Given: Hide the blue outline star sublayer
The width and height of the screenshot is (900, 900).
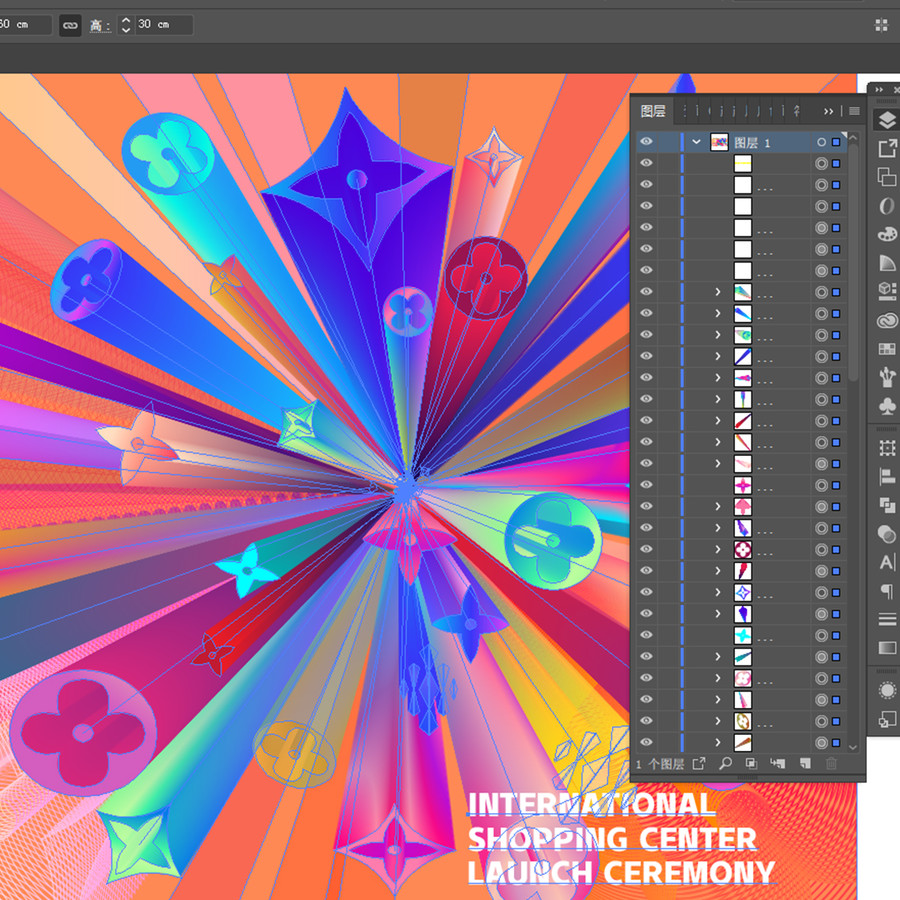Looking at the screenshot, I should (x=646, y=592).
